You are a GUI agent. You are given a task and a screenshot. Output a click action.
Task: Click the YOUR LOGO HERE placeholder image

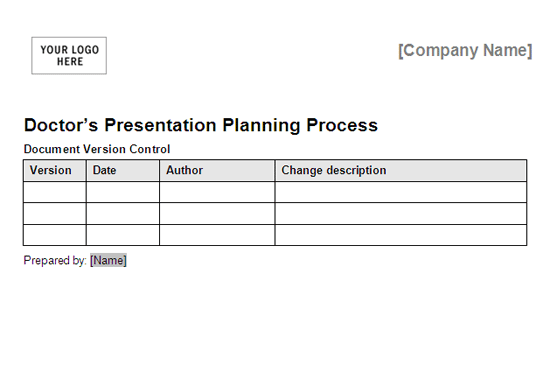(x=69, y=55)
